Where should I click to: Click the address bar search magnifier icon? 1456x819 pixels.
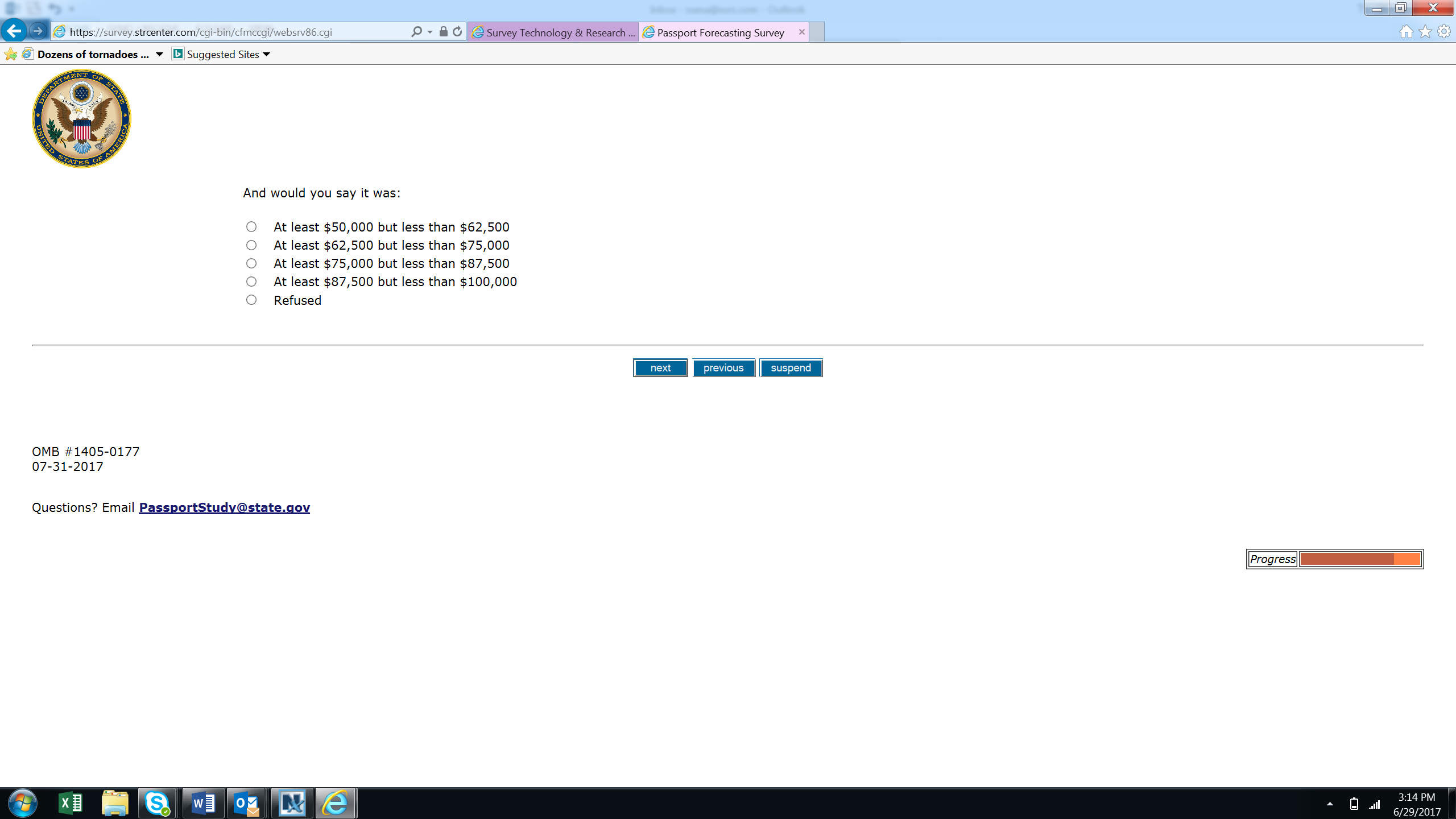416,32
